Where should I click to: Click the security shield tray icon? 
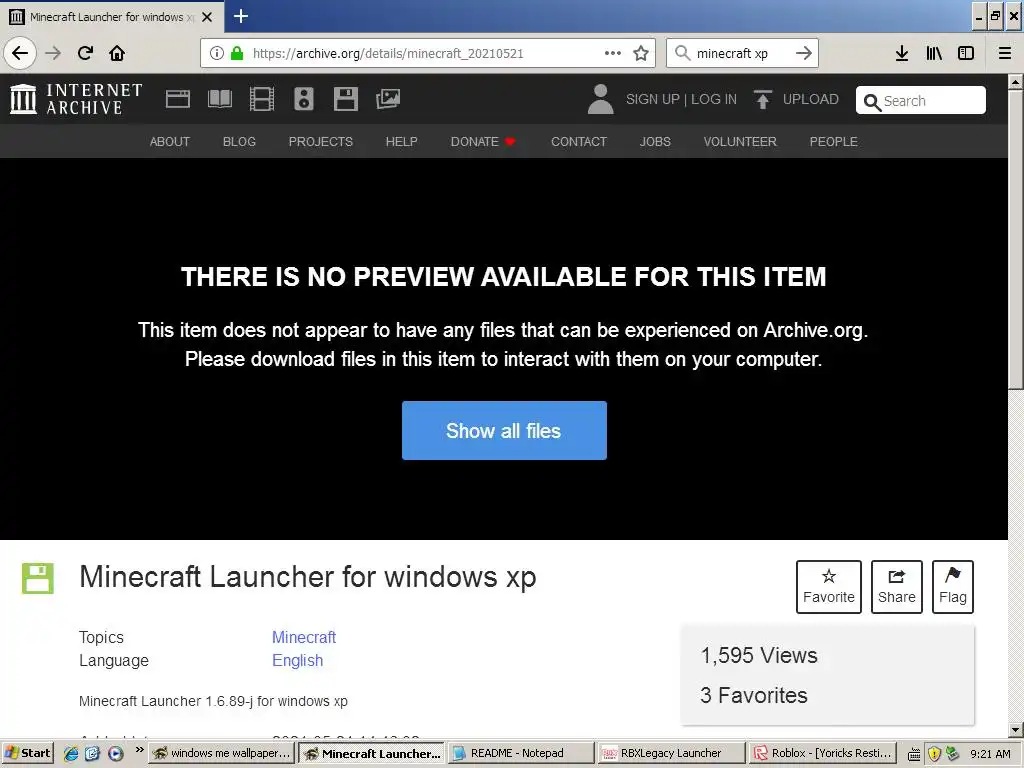tap(935, 754)
